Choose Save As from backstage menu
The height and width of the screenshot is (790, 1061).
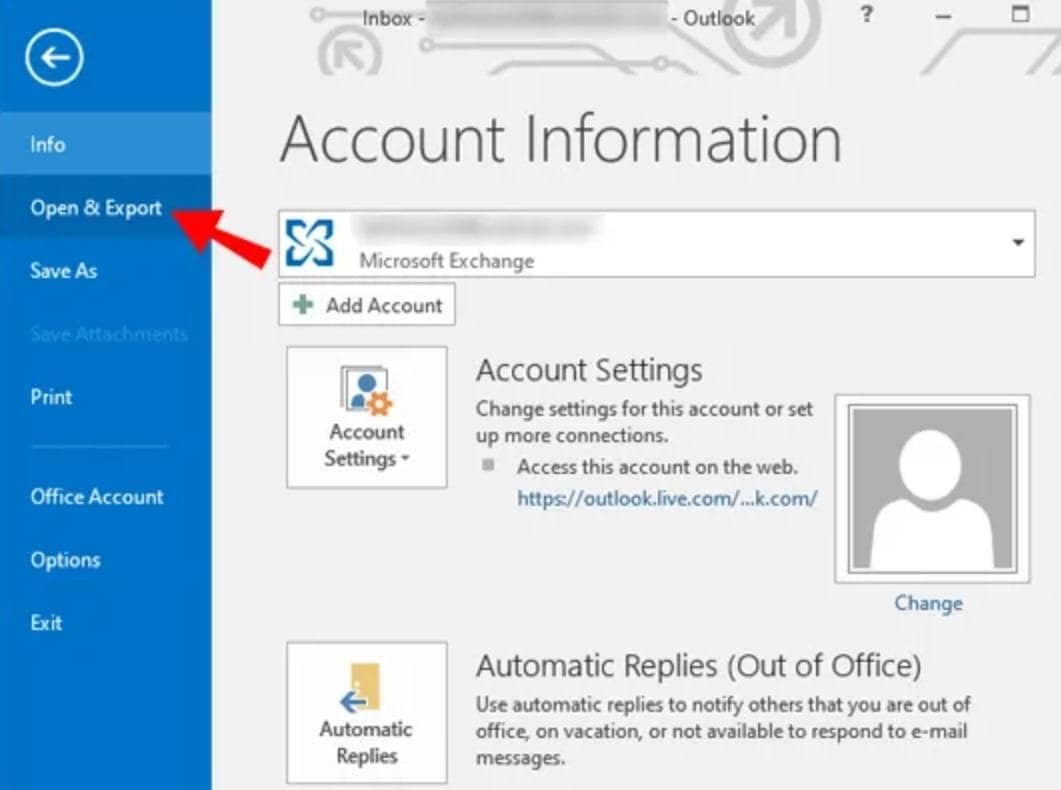106,271
